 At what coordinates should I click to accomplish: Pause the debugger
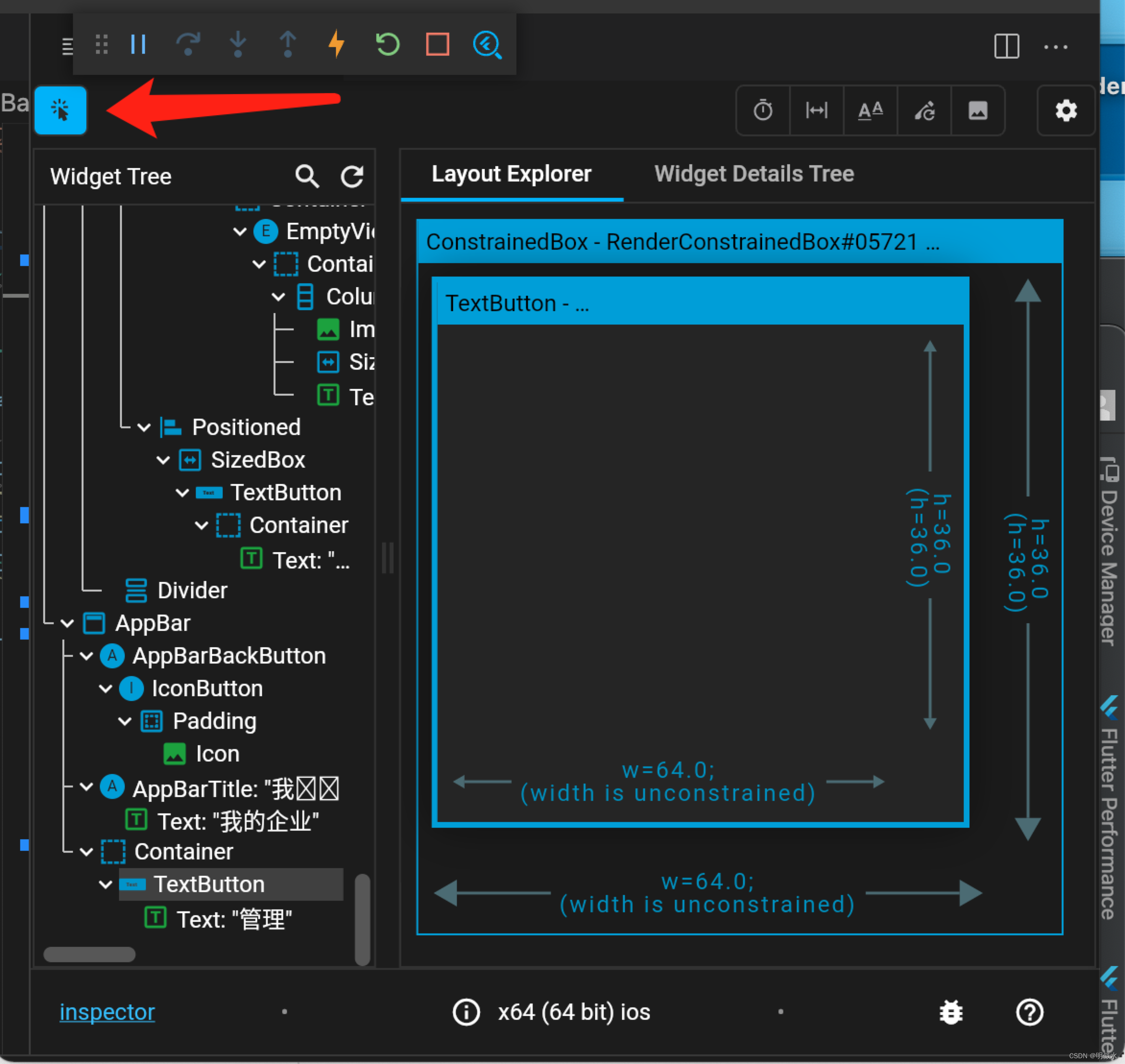138,45
